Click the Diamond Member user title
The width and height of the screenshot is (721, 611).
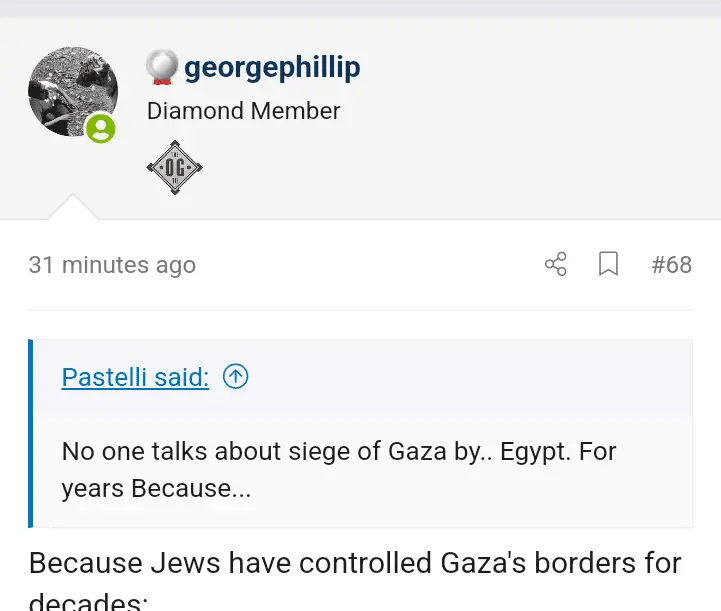coord(243,111)
